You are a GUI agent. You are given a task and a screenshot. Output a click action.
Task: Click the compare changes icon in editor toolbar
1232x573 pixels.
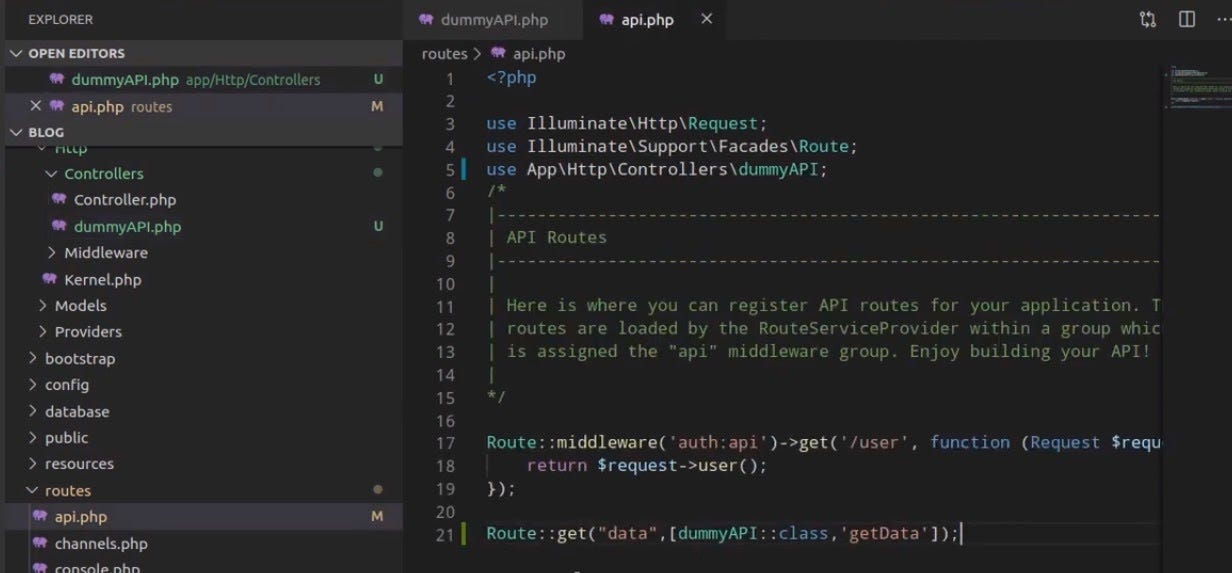pyautogui.click(x=1148, y=19)
